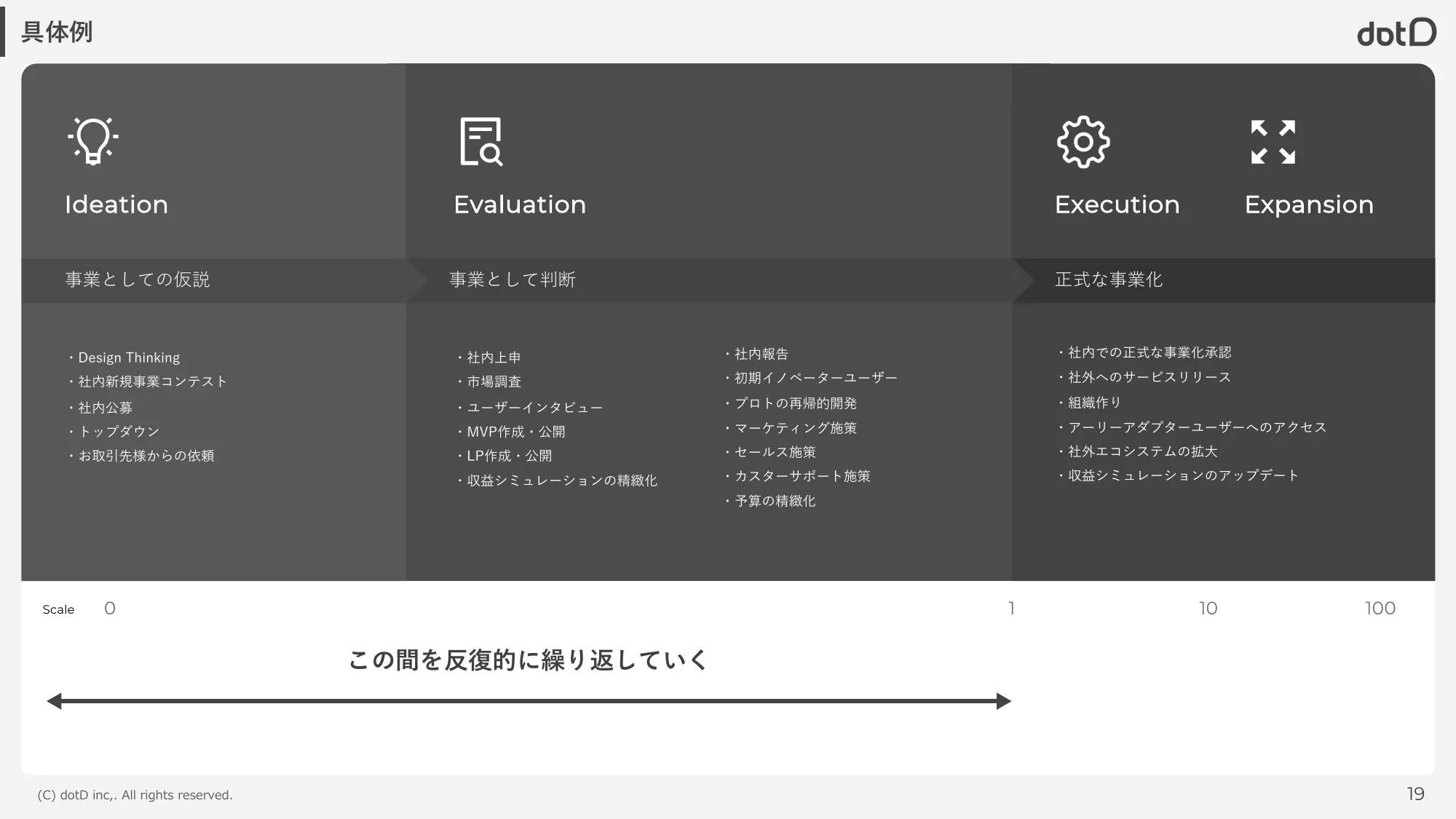This screenshot has width=1456, height=819.
Task: Click the dotD logo
Action: (x=1396, y=33)
